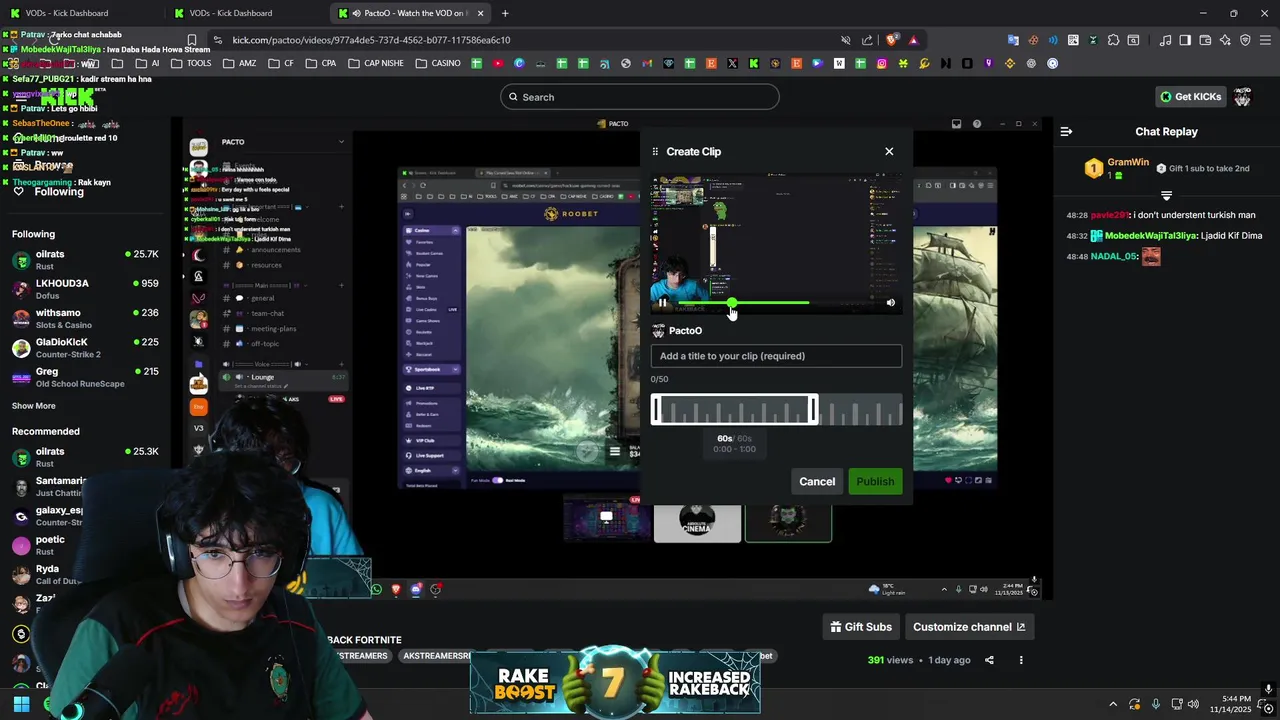Open the X bookmark icon
The width and height of the screenshot is (1280, 720).
(x=732, y=63)
